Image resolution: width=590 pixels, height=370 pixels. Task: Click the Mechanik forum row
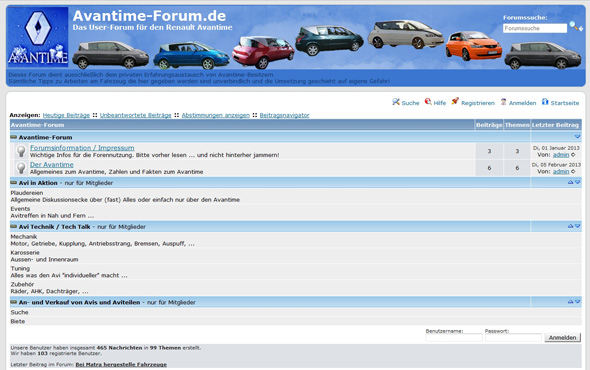click(x=295, y=240)
